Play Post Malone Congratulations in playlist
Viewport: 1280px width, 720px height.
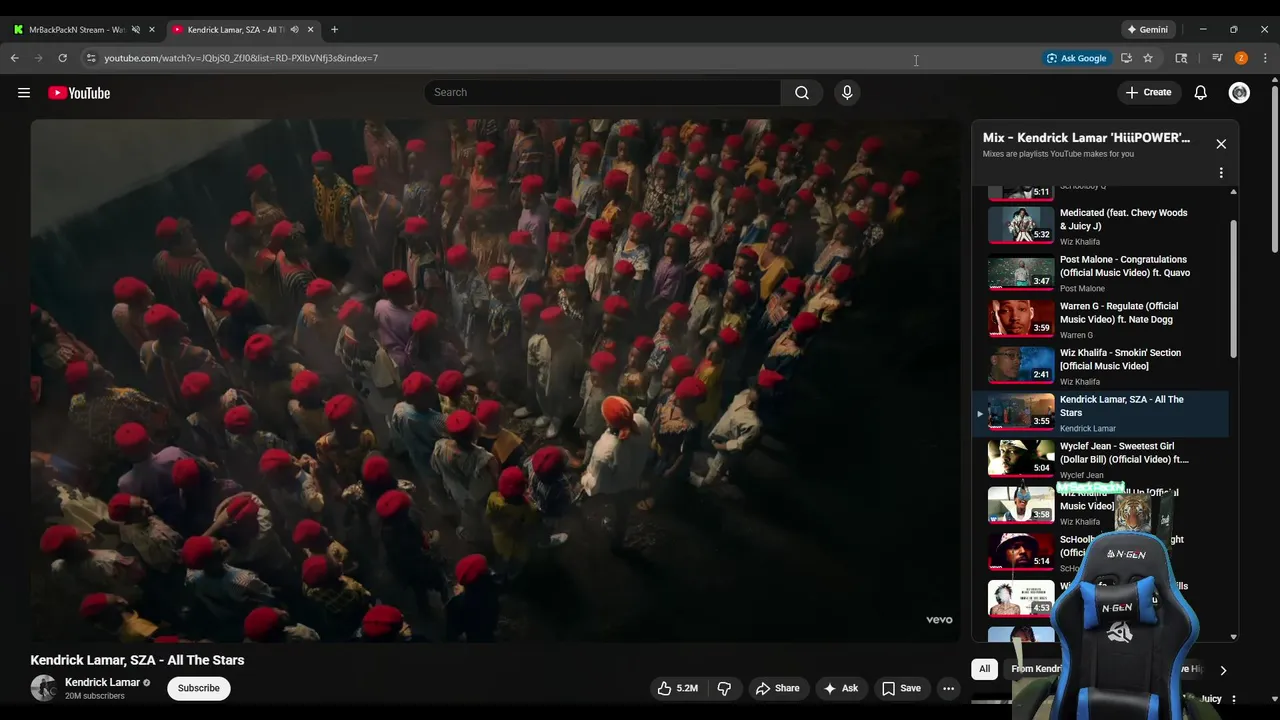click(x=1100, y=273)
